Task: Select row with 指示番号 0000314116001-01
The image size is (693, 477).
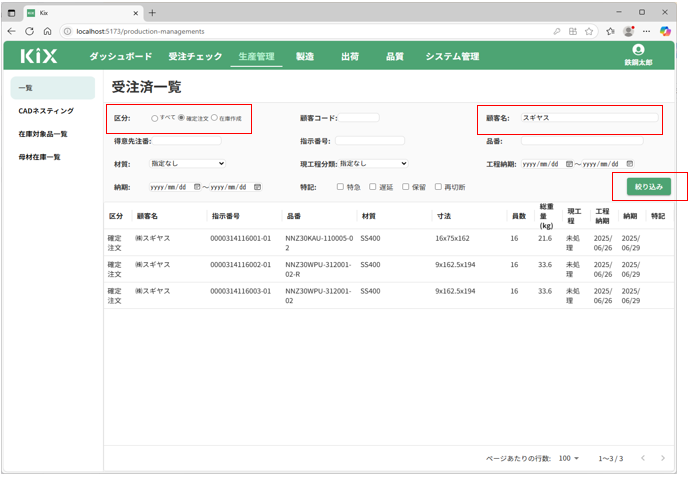Action: [389, 243]
